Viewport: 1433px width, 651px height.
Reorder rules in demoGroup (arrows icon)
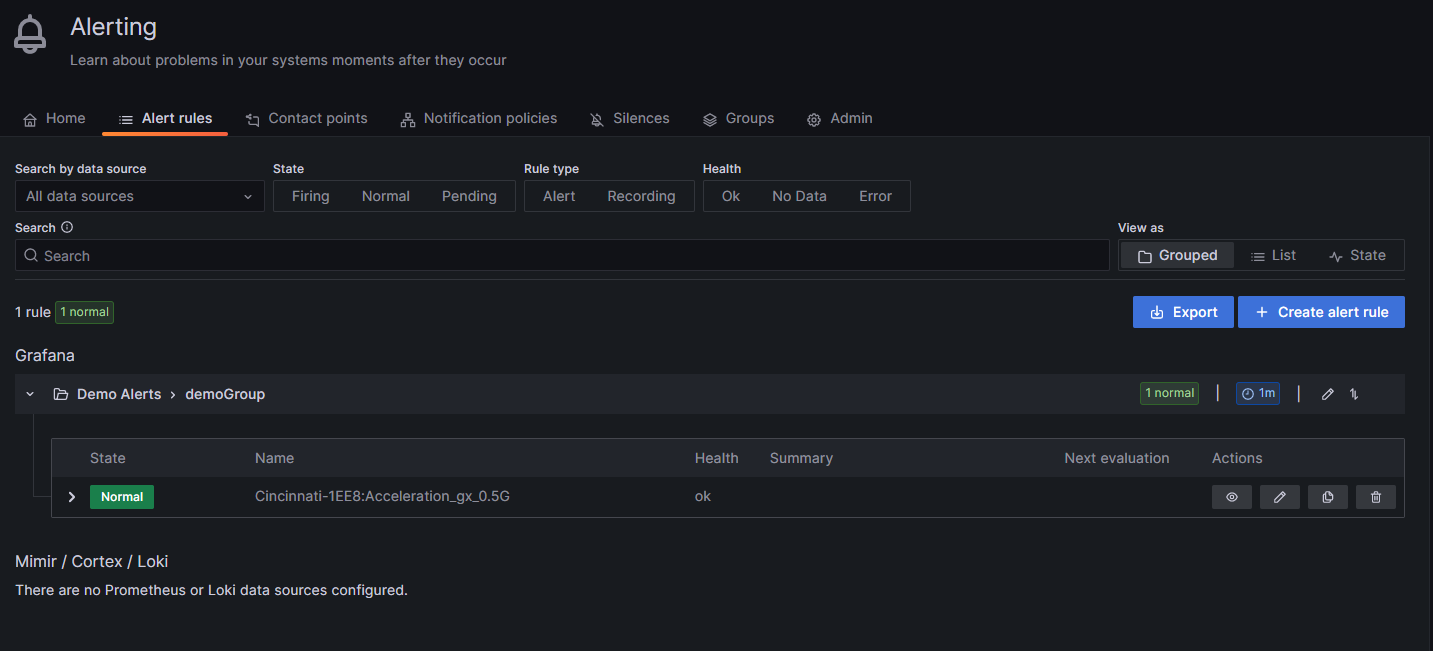coord(1354,394)
